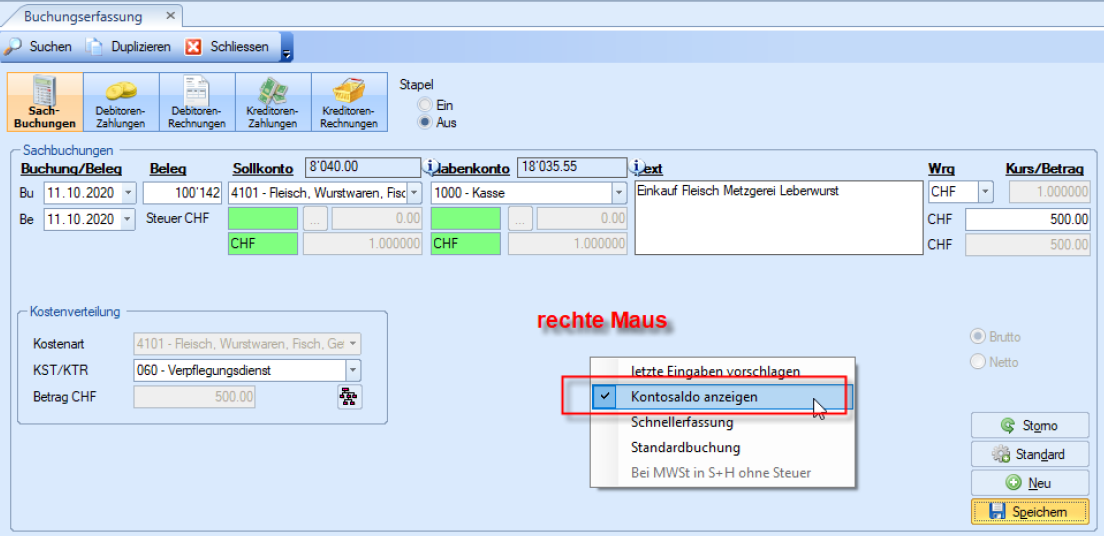Switch to Sach-Buchungen mode
This screenshot has width=1104, height=536.
(45, 102)
